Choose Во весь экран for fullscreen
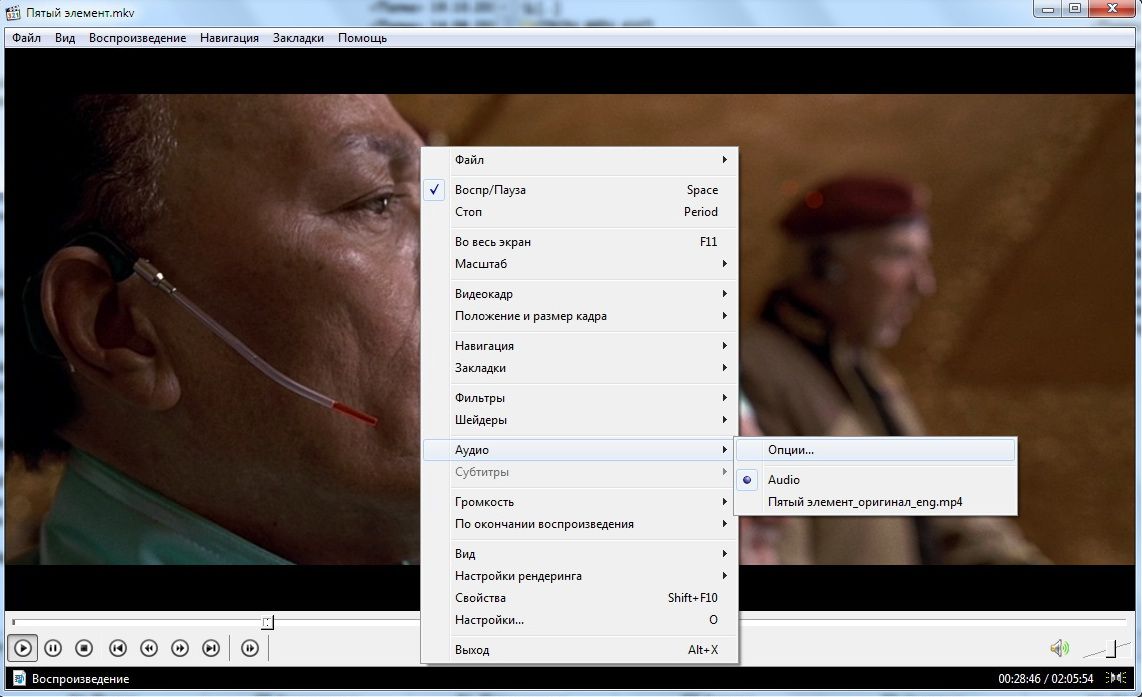The image size is (1142, 697). click(x=580, y=241)
